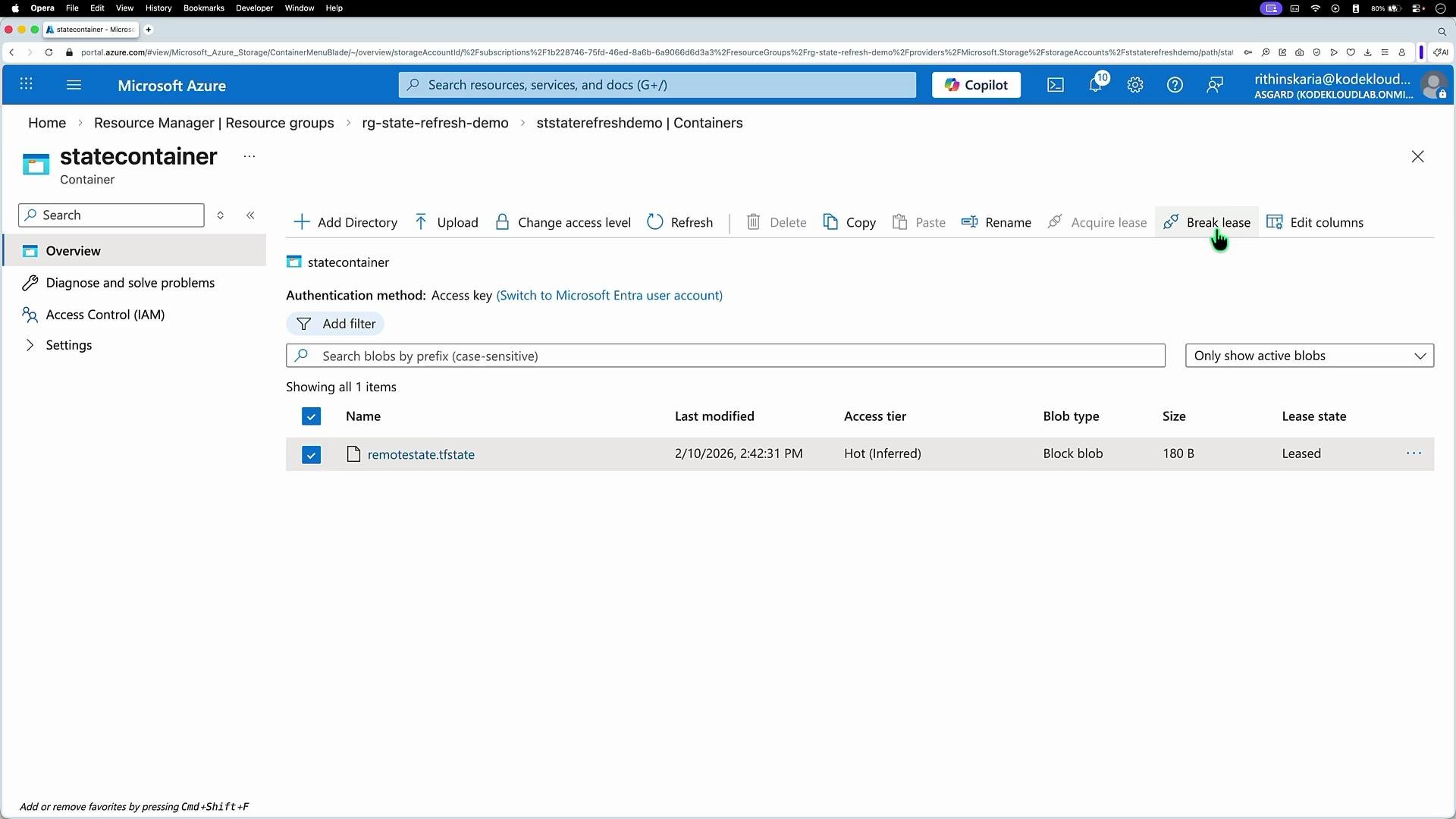Click the Paste toolbar command

919,222
